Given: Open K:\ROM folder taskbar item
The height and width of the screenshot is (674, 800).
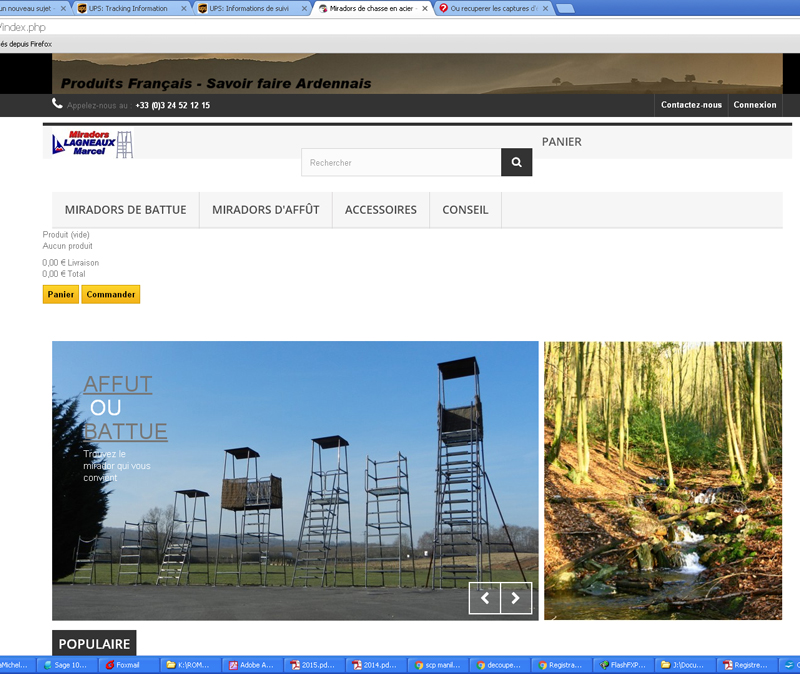Looking at the screenshot, I should pyautogui.click(x=190, y=665).
